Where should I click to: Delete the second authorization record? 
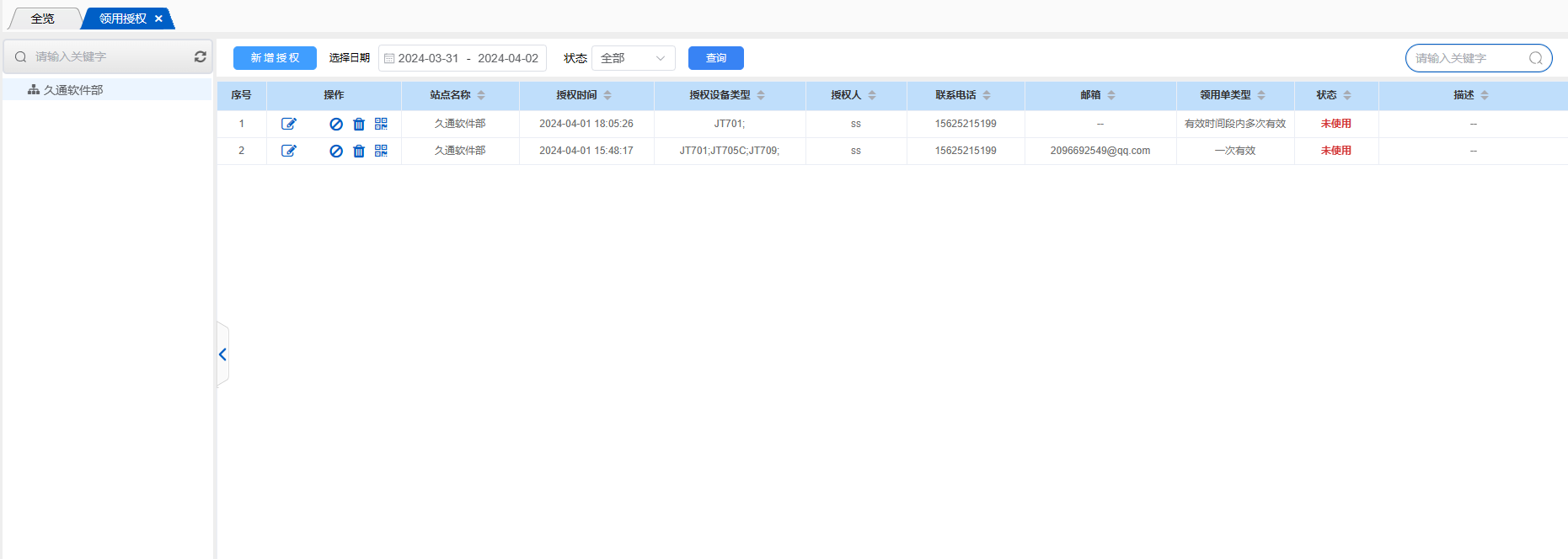tap(359, 151)
